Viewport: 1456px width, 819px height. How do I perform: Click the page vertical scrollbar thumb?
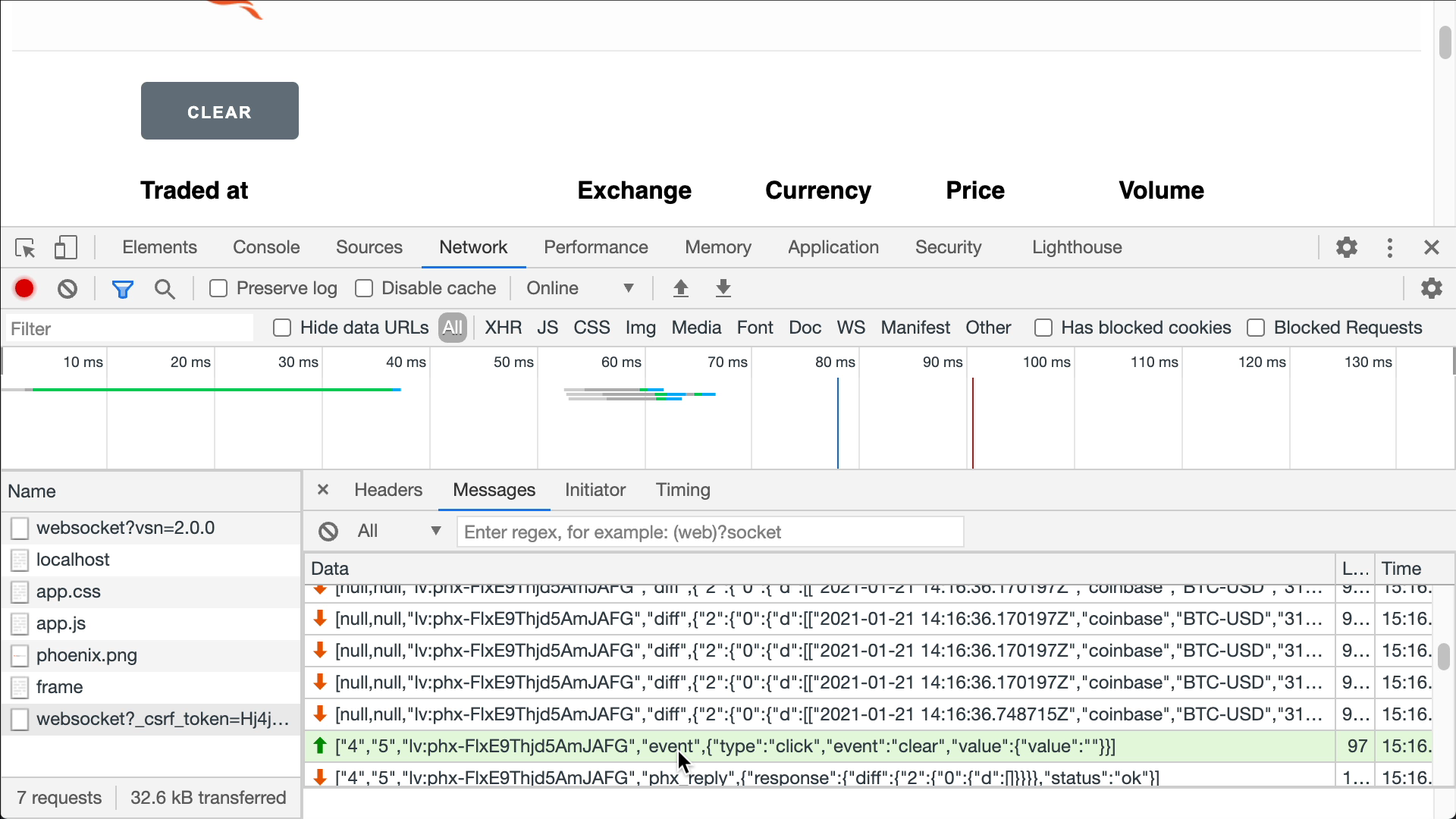pyautogui.click(x=1445, y=42)
